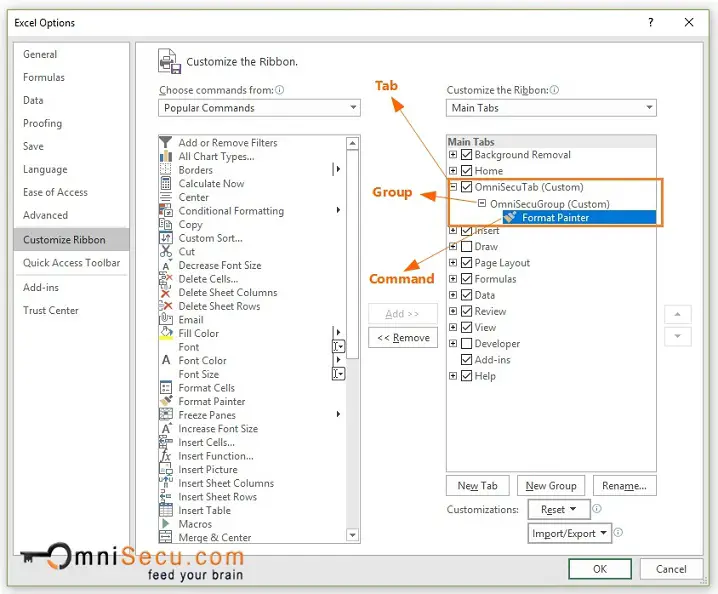Uncheck the Page Layout checkbox
718x594 pixels.
click(x=466, y=262)
